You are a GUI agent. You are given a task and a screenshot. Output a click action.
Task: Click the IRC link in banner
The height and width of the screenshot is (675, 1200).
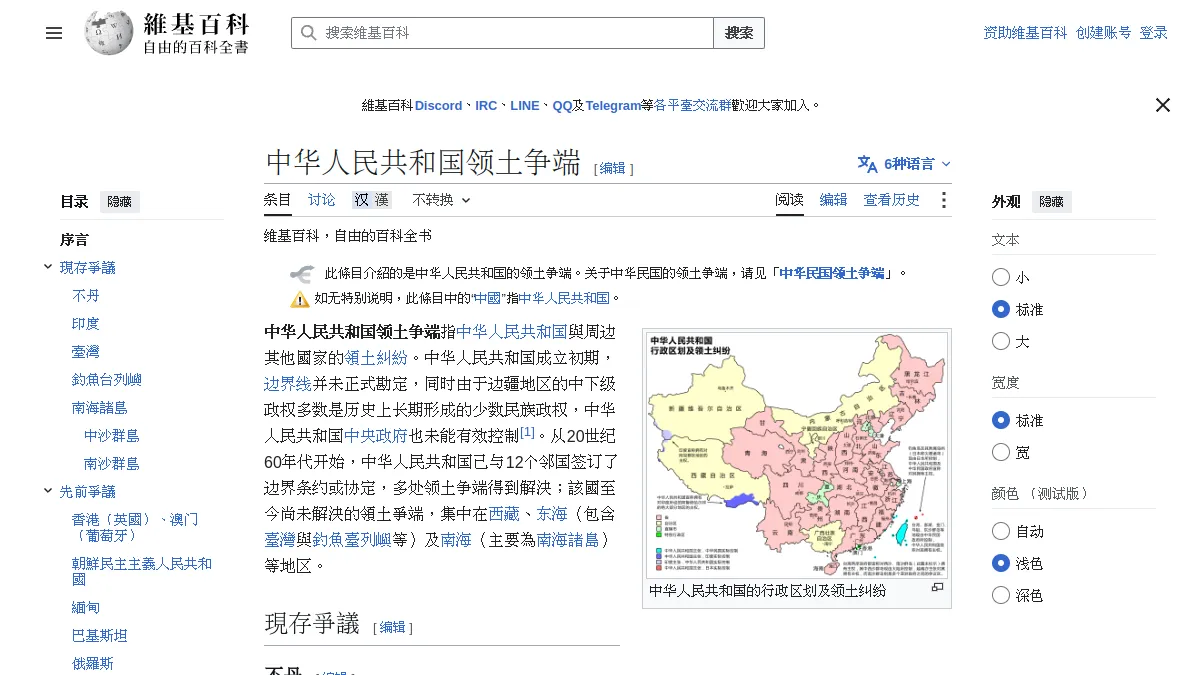(x=486, y=105)
